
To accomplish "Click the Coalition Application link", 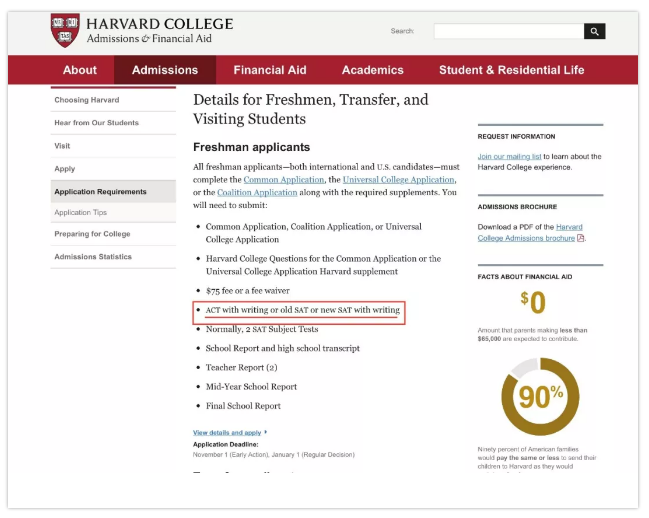I will tap(258, 192).
